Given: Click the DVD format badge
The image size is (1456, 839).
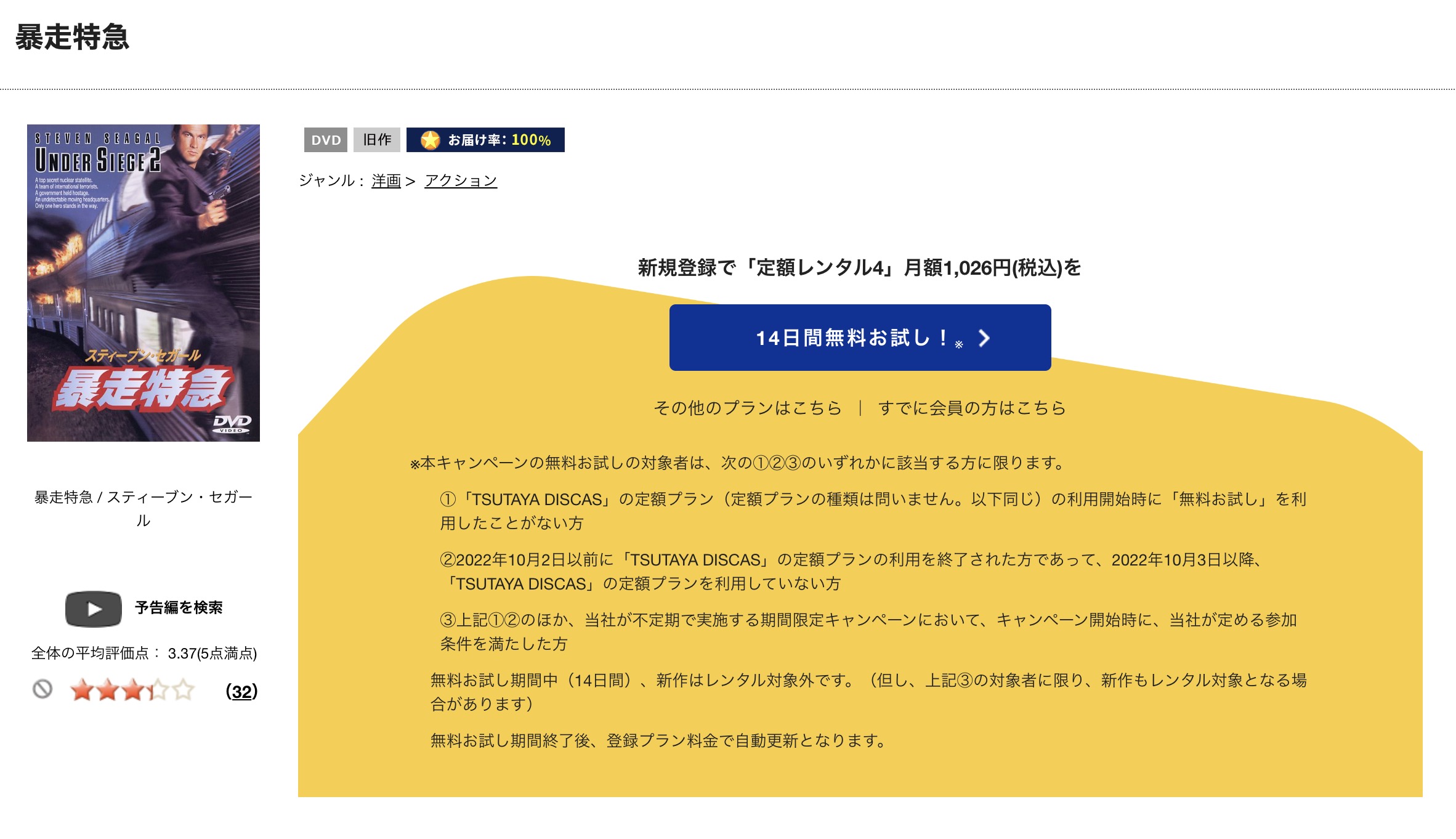Looking at the screenshot, I should click(326, 140).
